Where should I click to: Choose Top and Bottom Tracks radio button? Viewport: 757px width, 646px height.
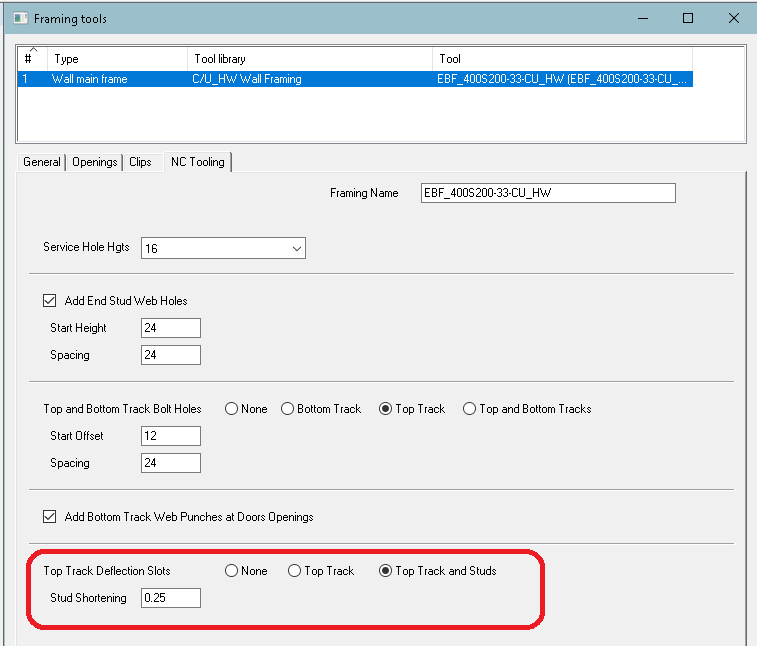469,409
